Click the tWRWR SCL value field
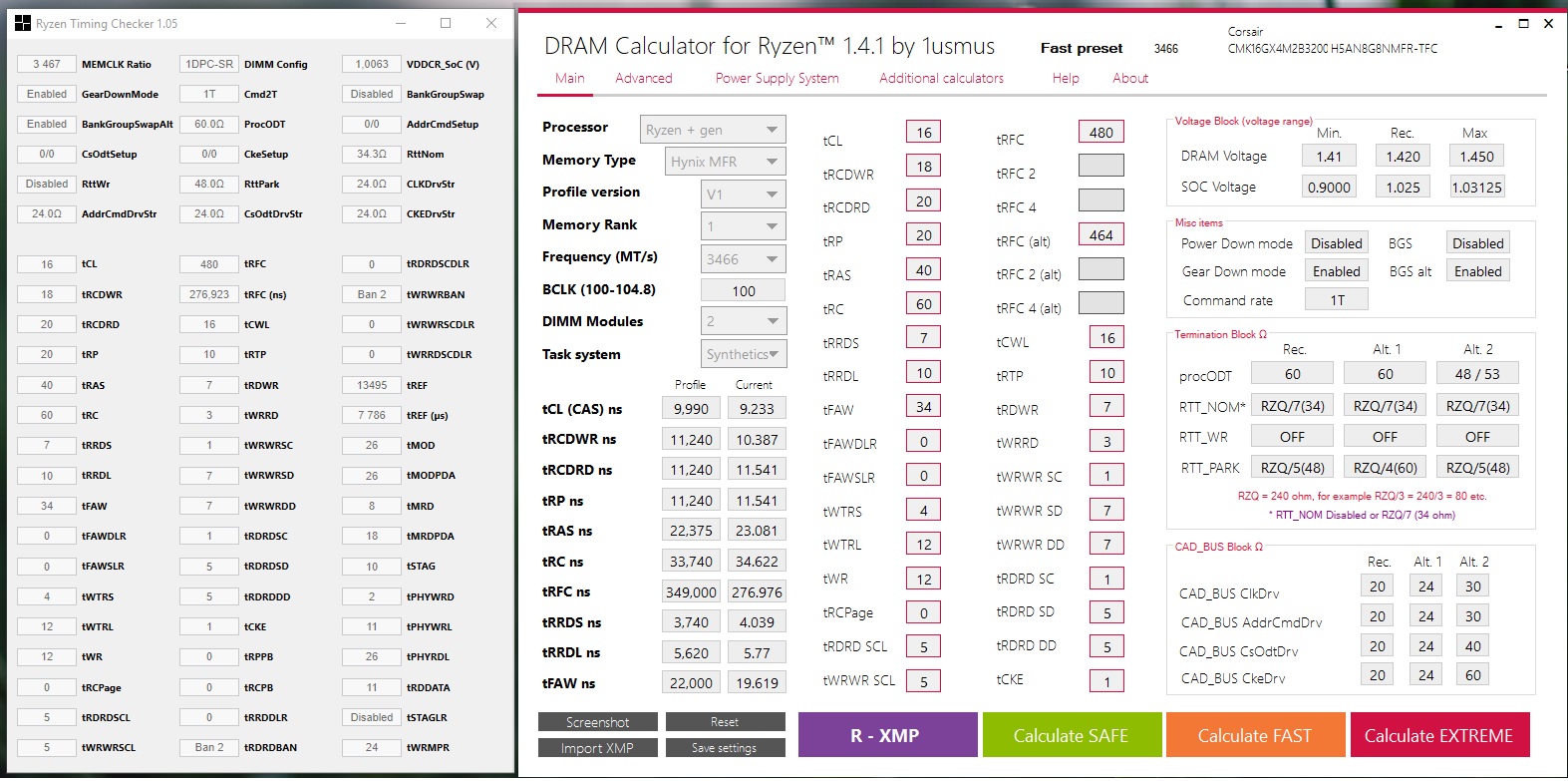The image size is (1568, 781). (x=924, y=681)
